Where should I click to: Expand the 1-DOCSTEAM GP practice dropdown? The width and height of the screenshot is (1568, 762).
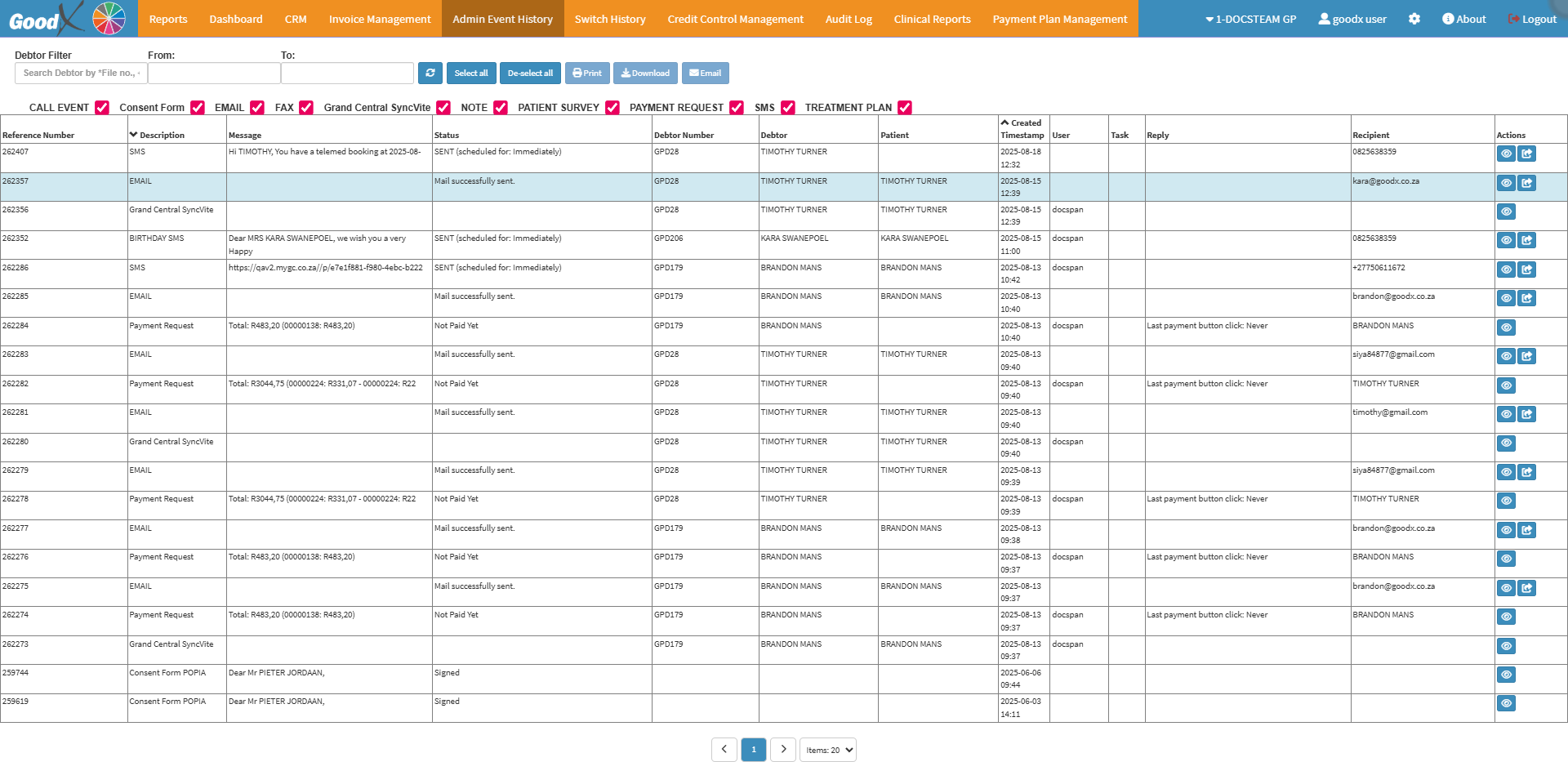tap(1250, 19)
